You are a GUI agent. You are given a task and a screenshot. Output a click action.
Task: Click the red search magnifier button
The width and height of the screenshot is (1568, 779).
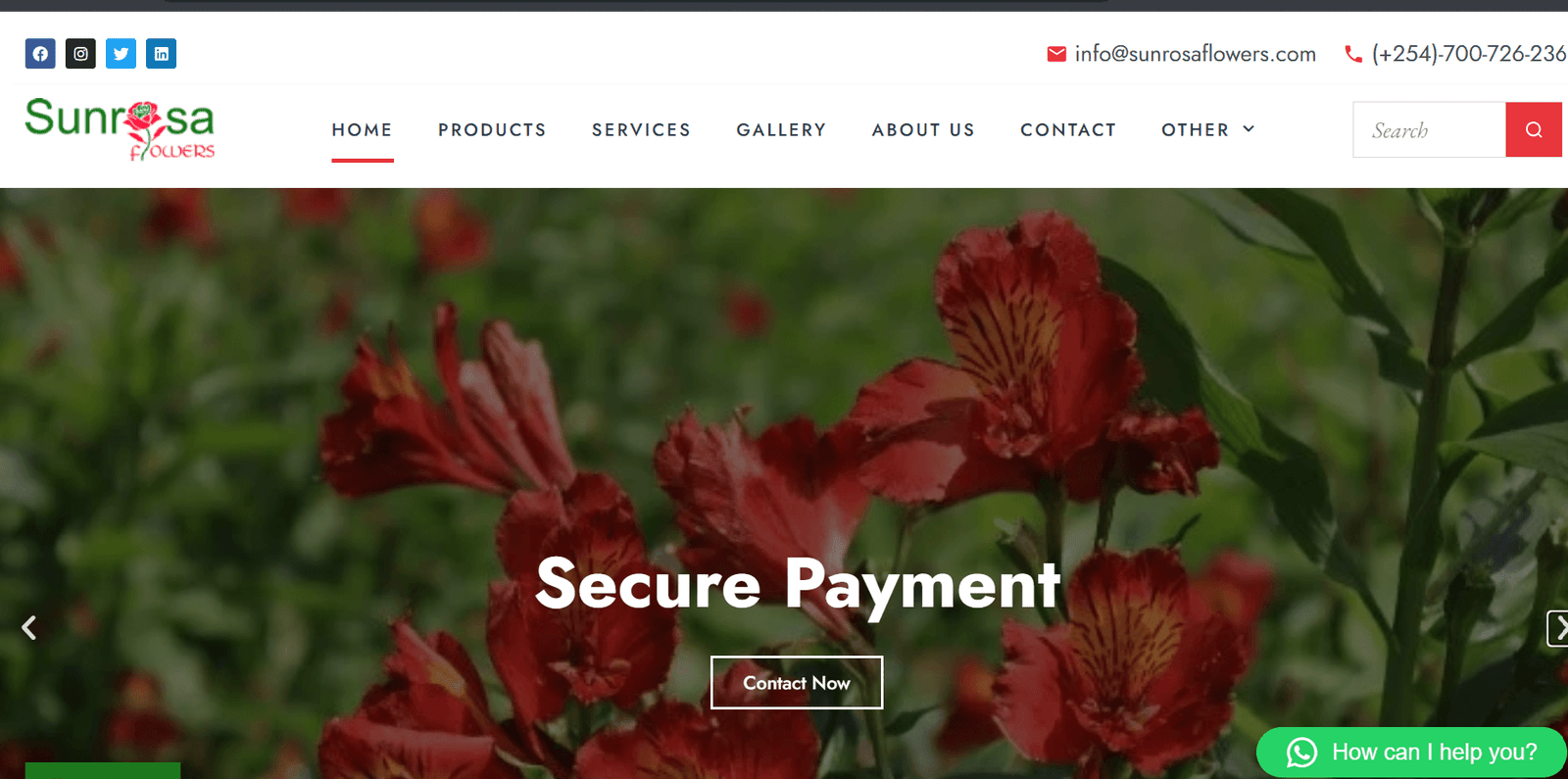coord(1534,129)
